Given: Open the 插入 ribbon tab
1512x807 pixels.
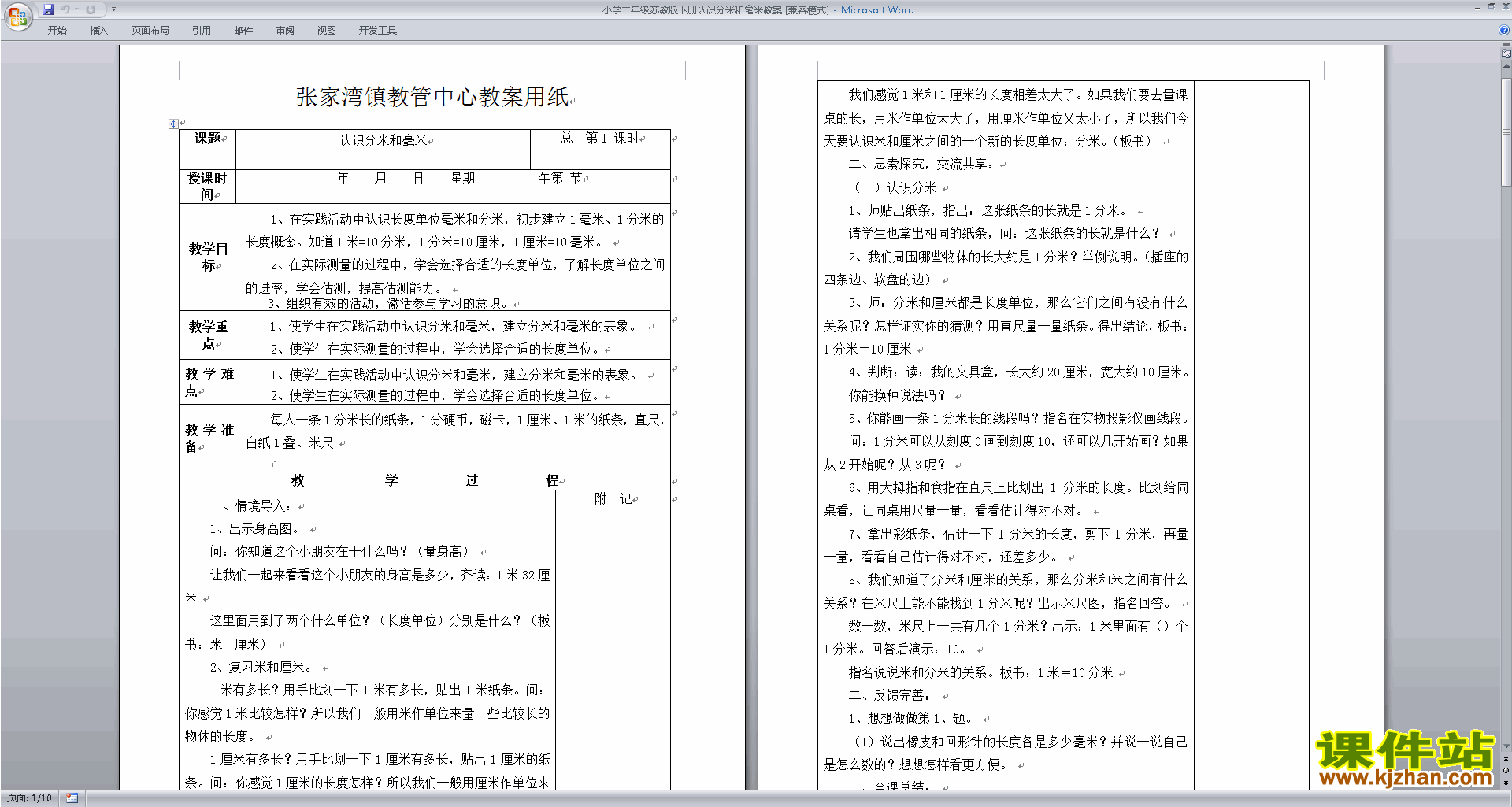Looking at the screenshot, I should 98,31.
